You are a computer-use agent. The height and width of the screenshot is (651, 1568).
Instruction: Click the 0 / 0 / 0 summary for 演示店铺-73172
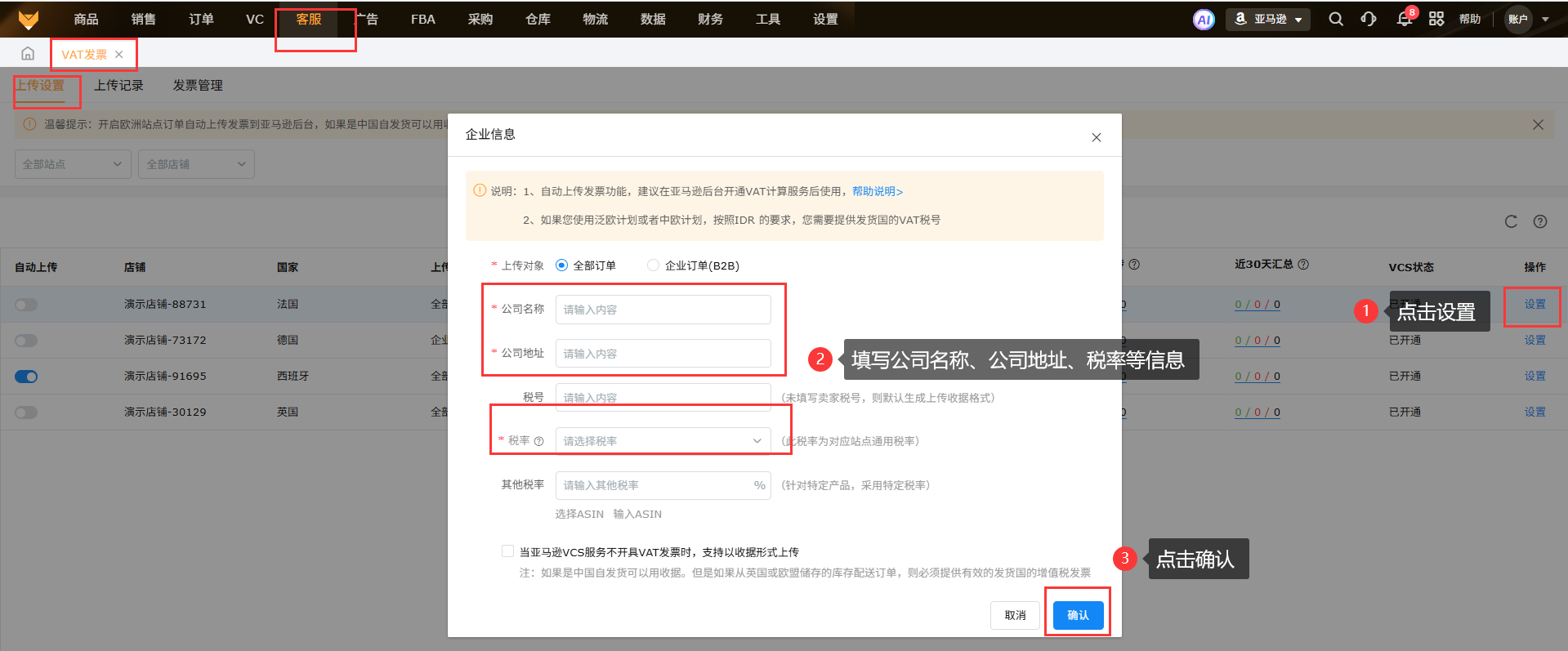(1258, 341)
